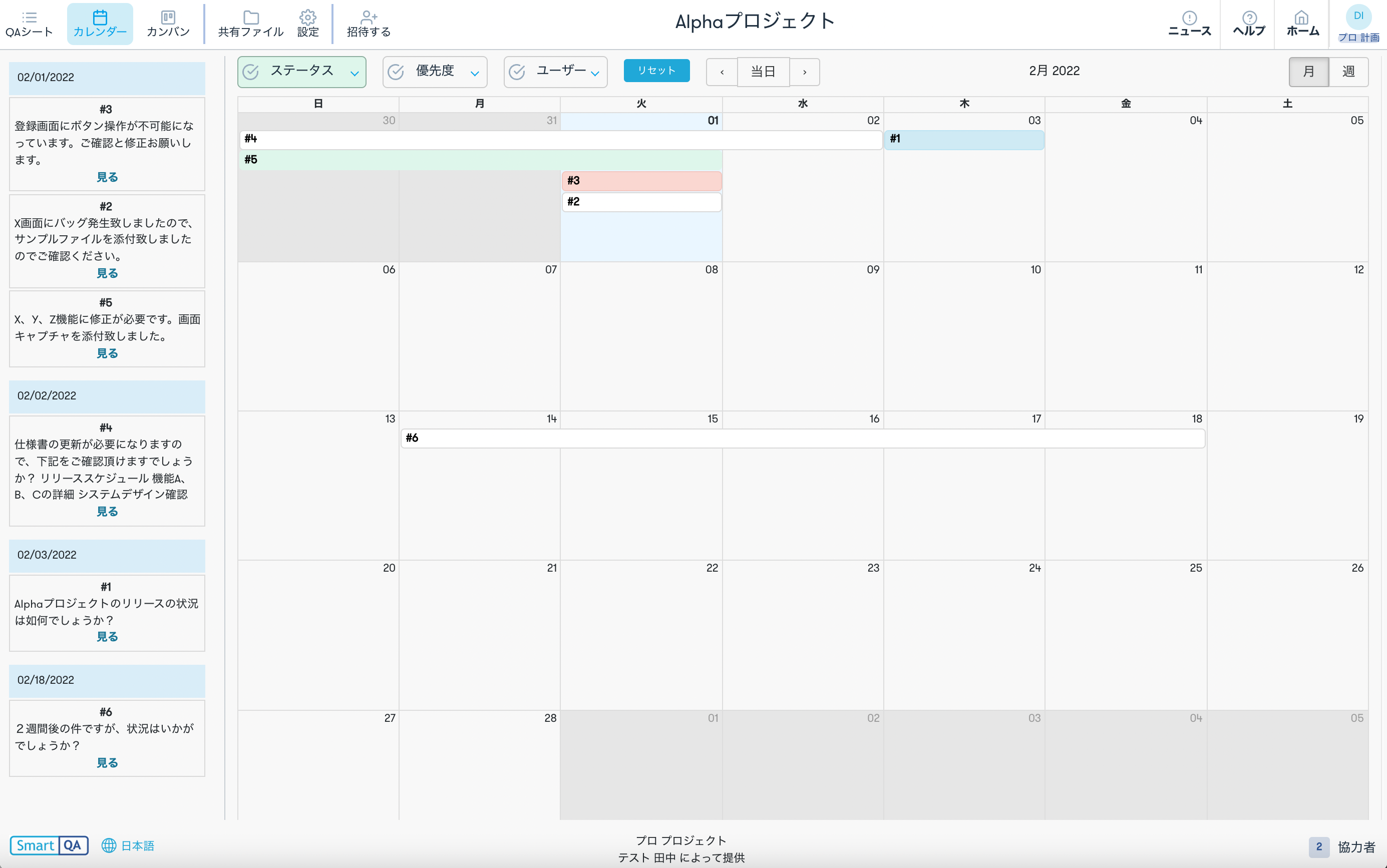Jump to 当日 today
Image resolution: width=1387 pixels, height=868 pixels.
[763, 72]
